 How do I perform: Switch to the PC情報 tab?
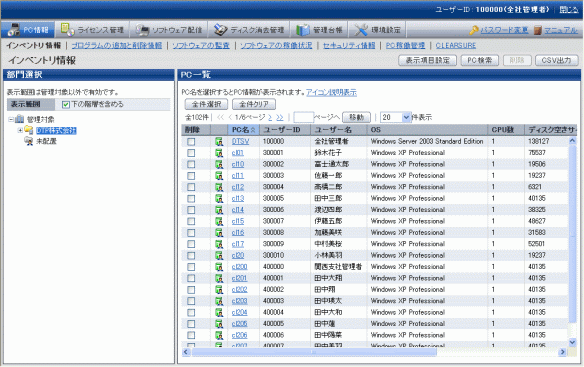(28, 30)
